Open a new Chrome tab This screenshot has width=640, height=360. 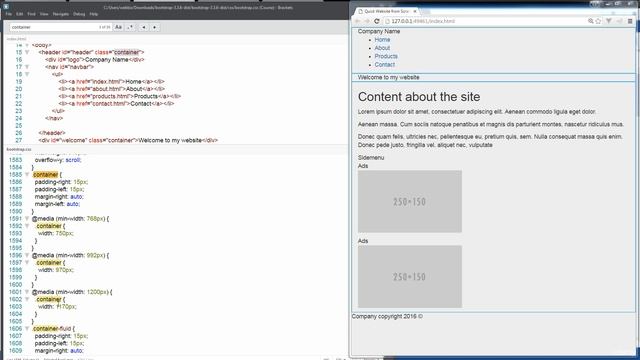(x=425, y=11)
